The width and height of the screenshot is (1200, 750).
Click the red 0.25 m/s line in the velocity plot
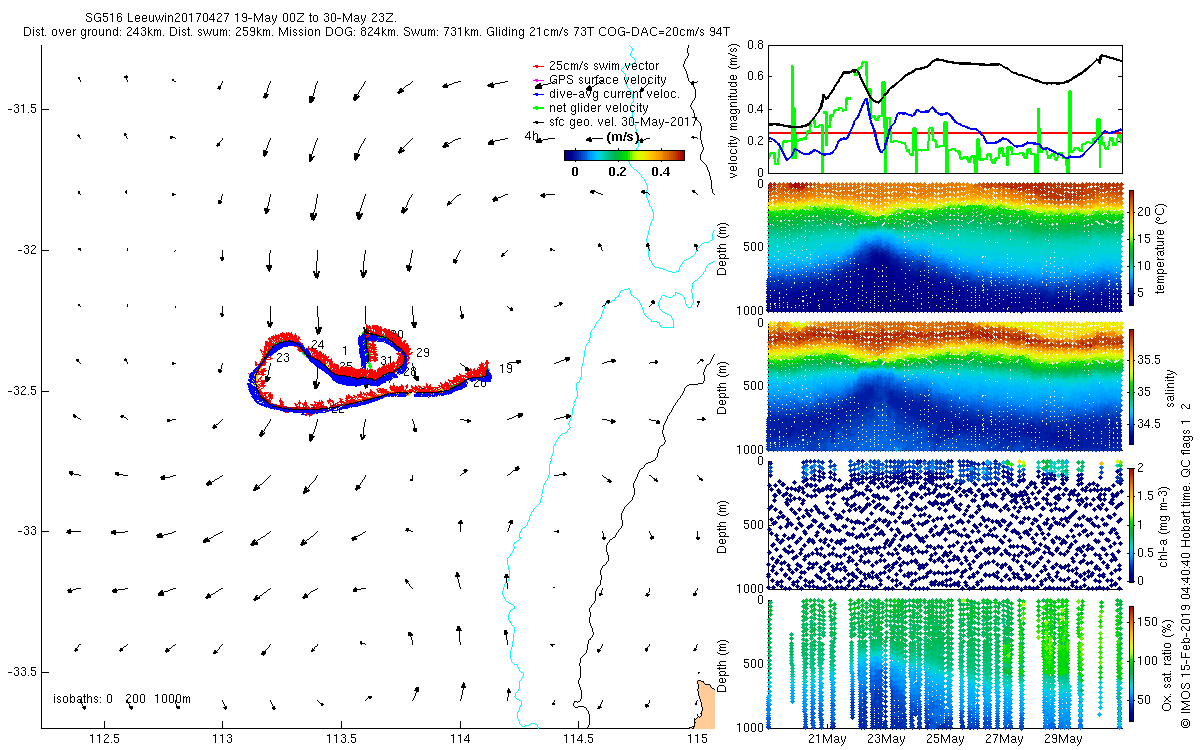[x=945, y=132]
